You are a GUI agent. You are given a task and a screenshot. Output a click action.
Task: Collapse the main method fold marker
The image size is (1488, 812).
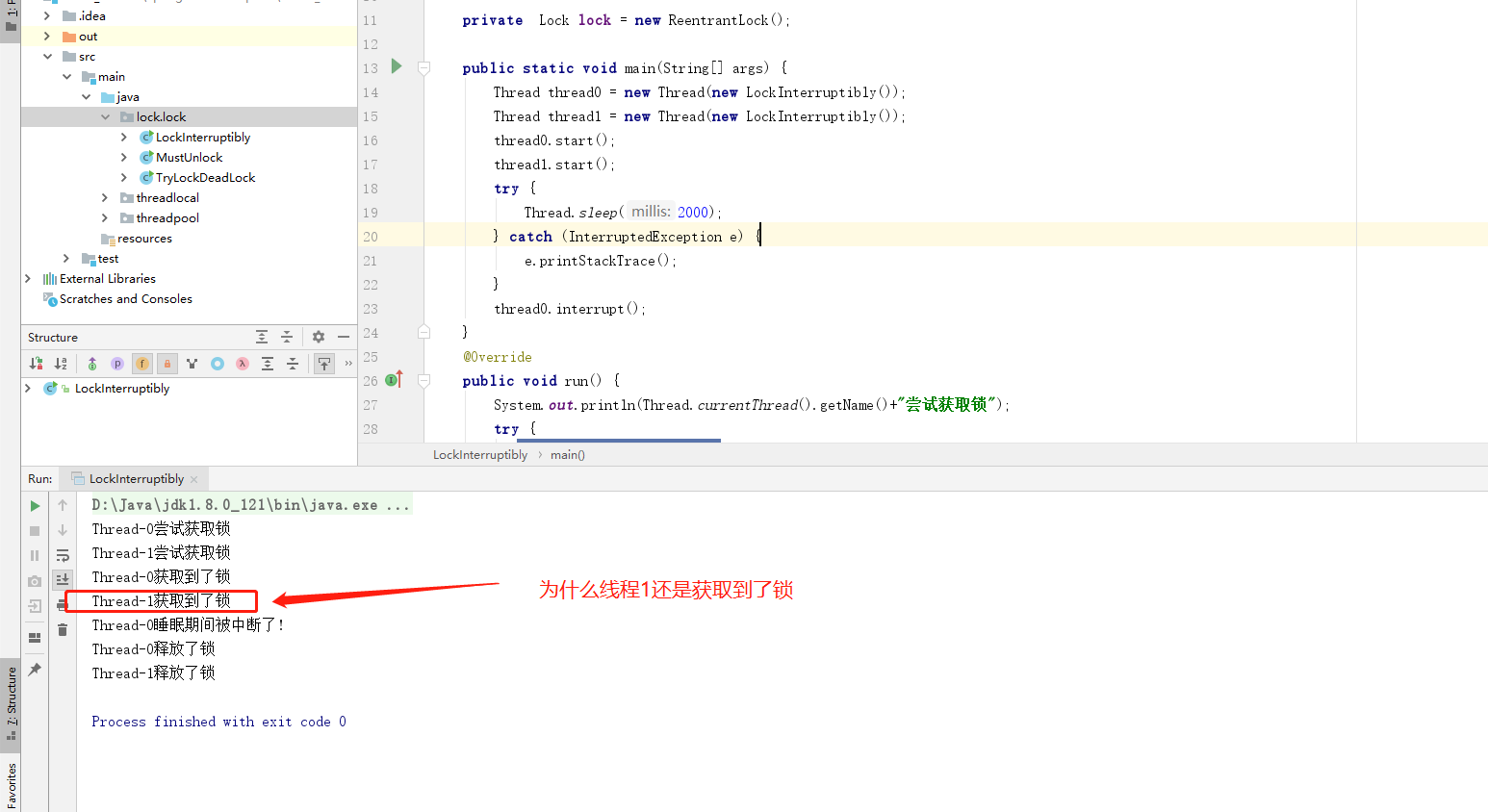pyautogui.click(x=423, y=68)
